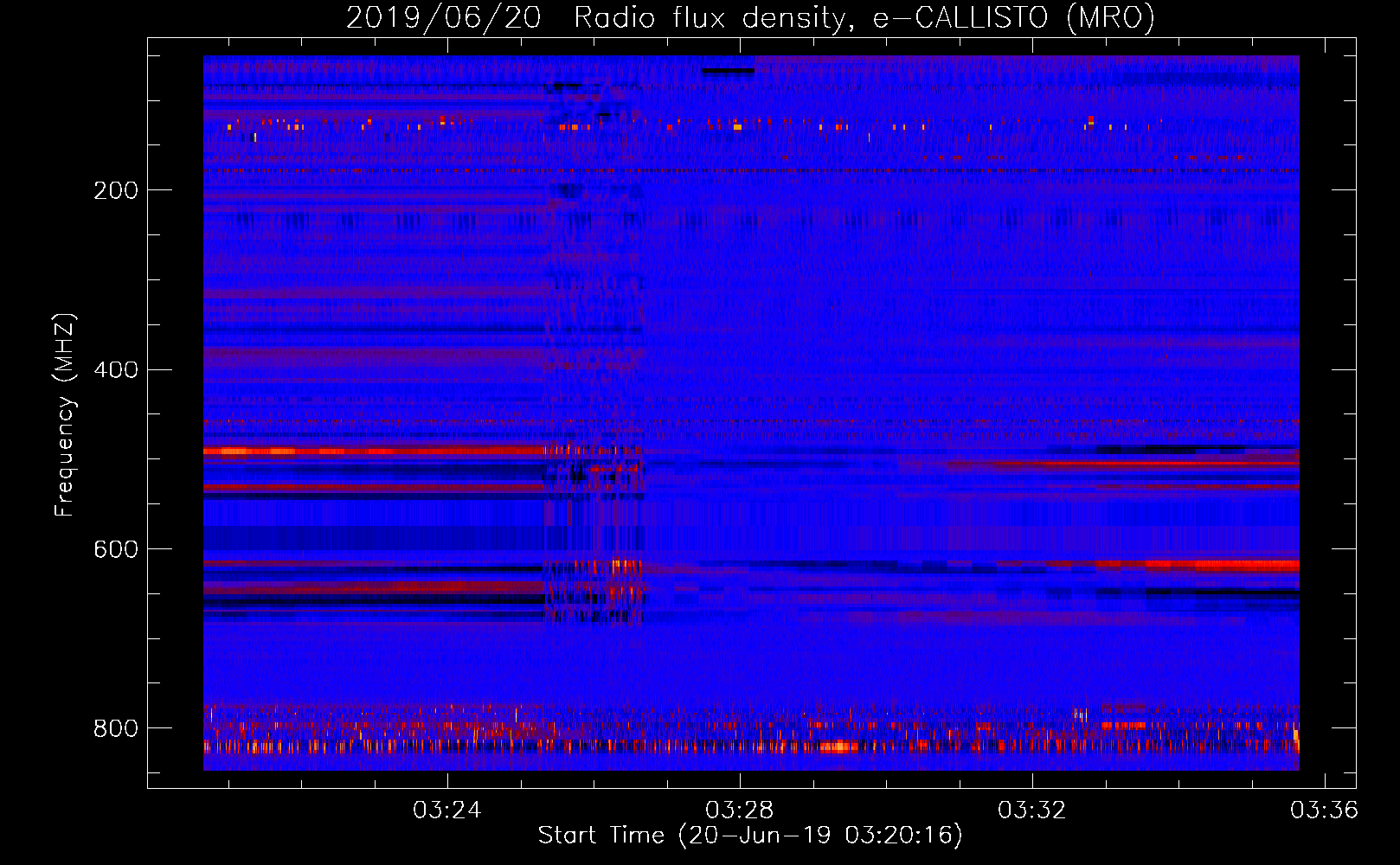Click the 03:24 time tick label
This screenshot has width=1400, height=865.
click(x=446, y=810)
